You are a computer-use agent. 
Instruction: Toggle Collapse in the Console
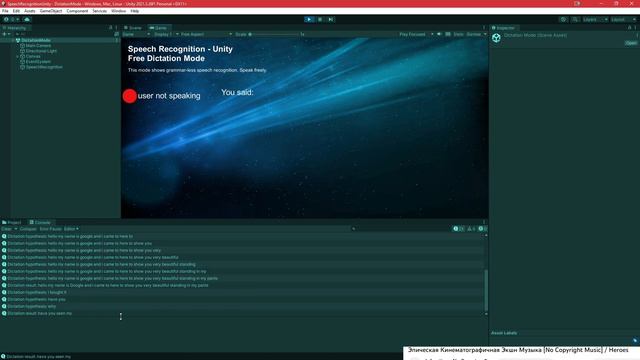(28, 229)
